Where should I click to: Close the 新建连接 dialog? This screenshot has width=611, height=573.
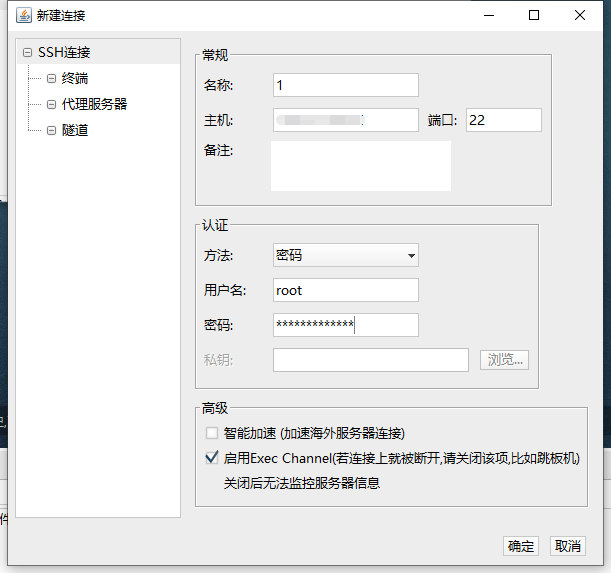580,16
